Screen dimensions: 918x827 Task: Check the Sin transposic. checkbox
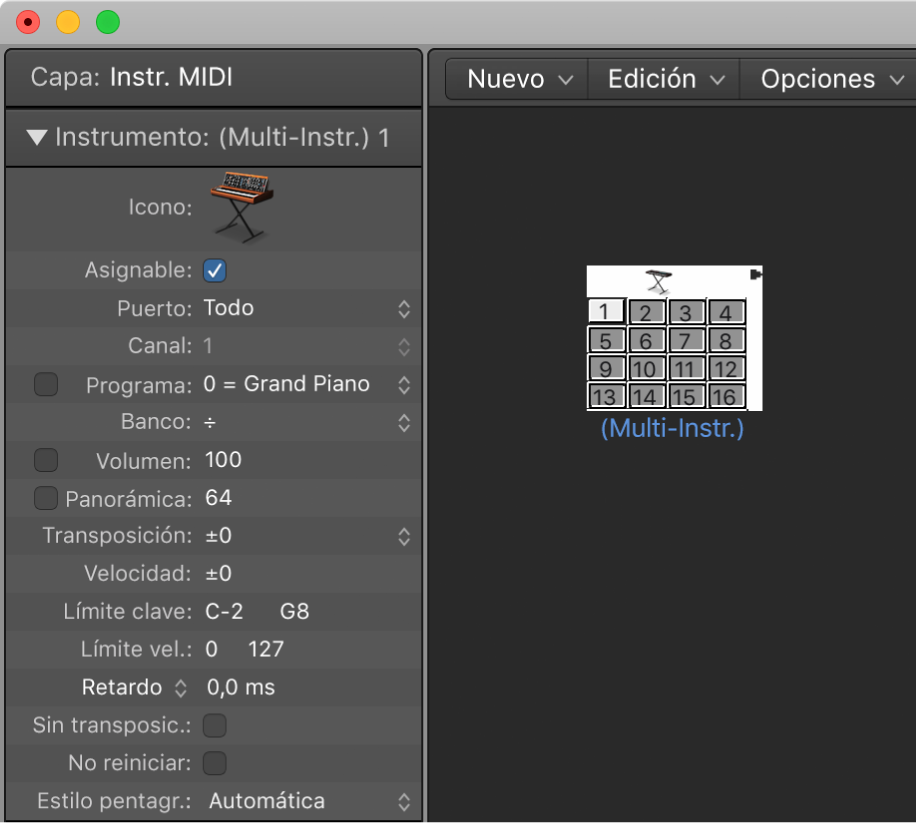pos(214,725)
